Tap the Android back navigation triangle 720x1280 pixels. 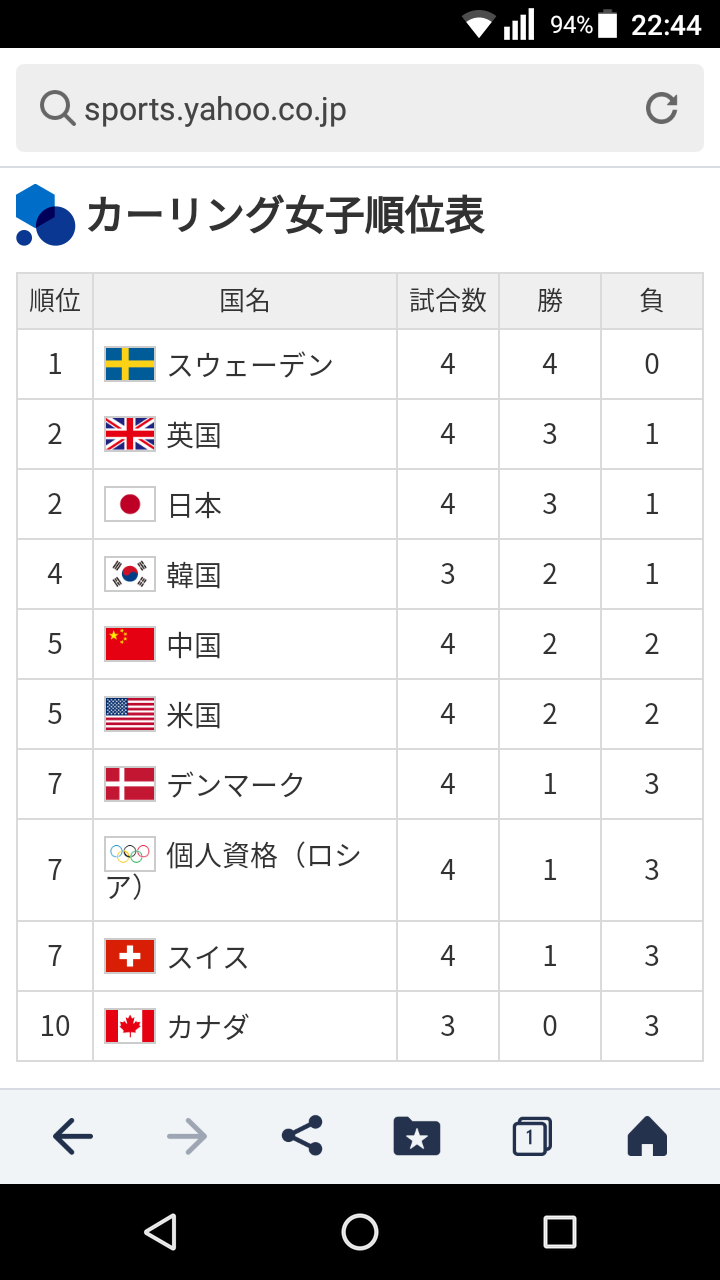point(160,1232)
